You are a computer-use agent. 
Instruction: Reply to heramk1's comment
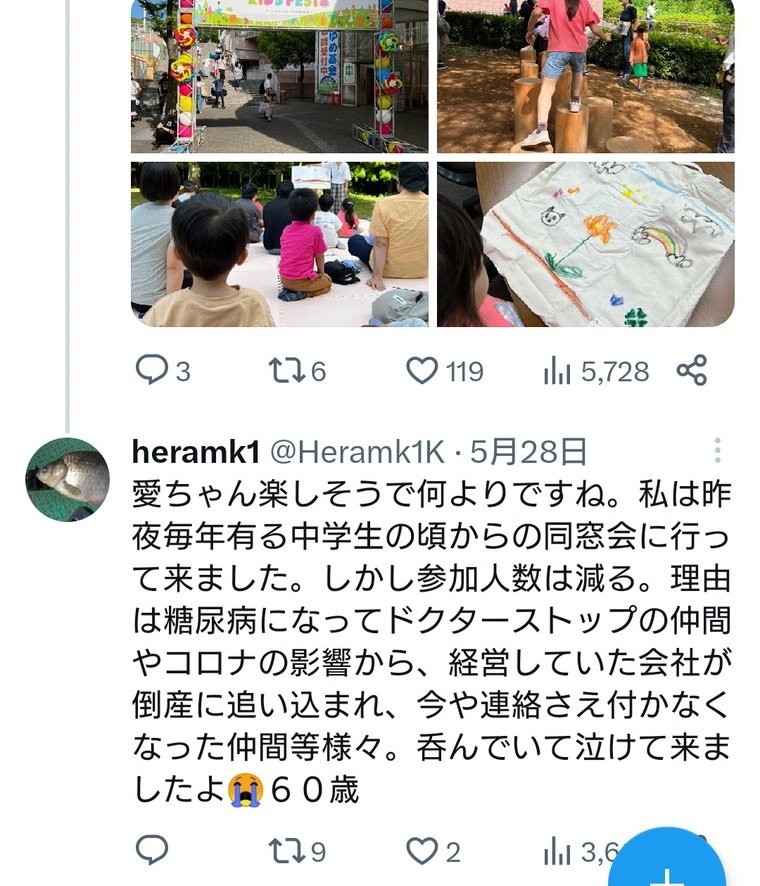(152, 850)
